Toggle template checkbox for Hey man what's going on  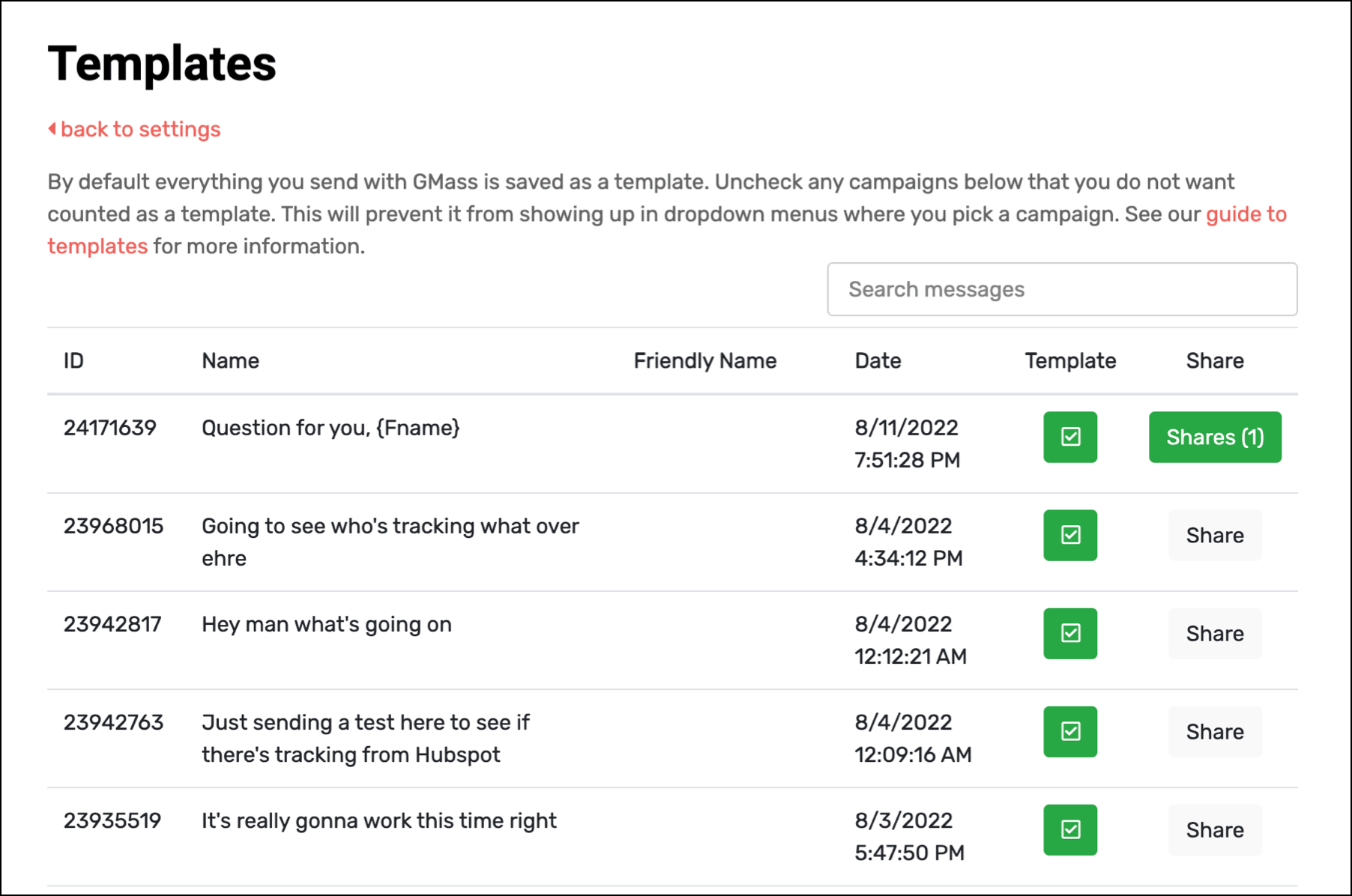[1070, 633]
